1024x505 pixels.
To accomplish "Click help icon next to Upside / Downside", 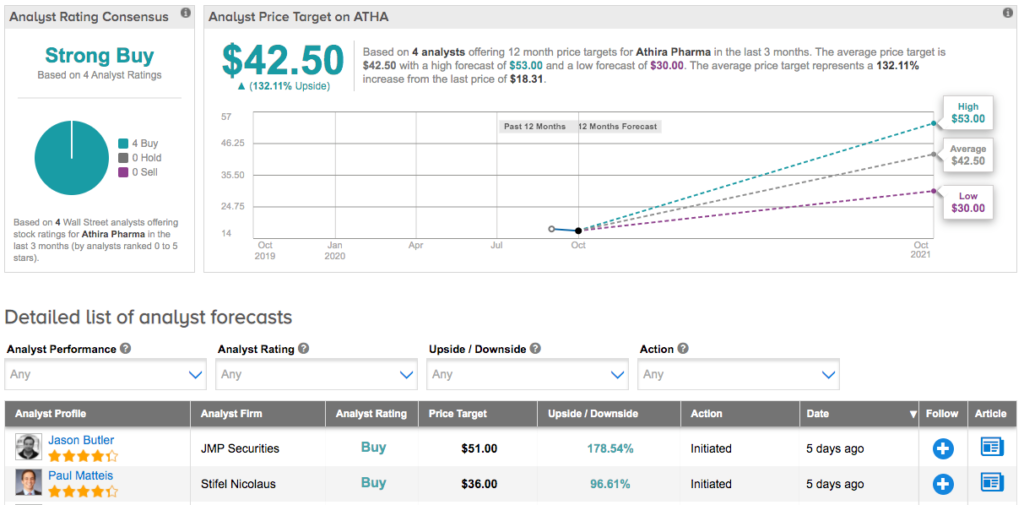I will [x=536, y=349].
